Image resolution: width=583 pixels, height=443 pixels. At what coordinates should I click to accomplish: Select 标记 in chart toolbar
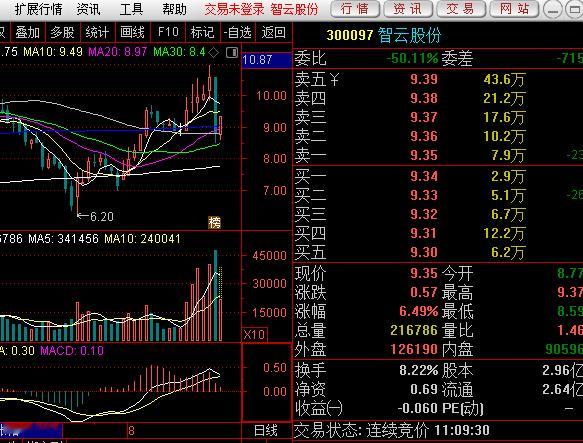202,32
